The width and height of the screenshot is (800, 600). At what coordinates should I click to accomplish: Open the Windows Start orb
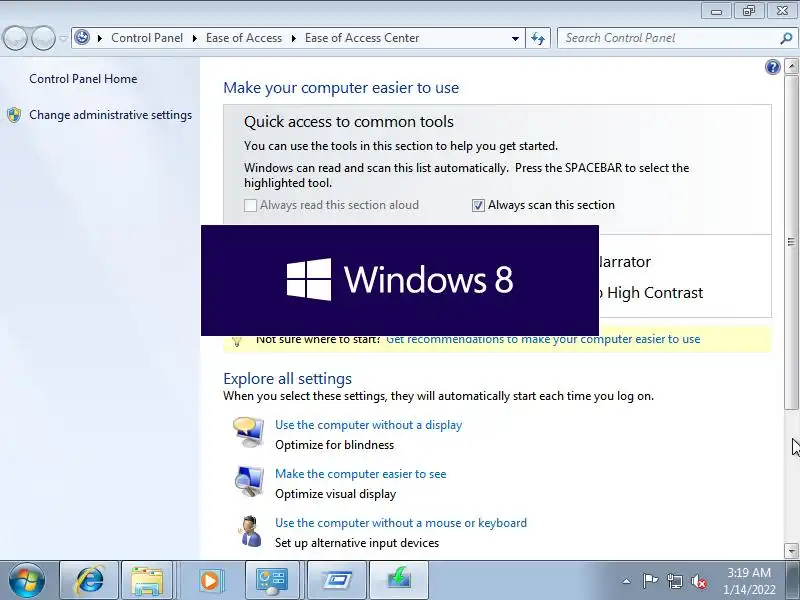point(27,581)
